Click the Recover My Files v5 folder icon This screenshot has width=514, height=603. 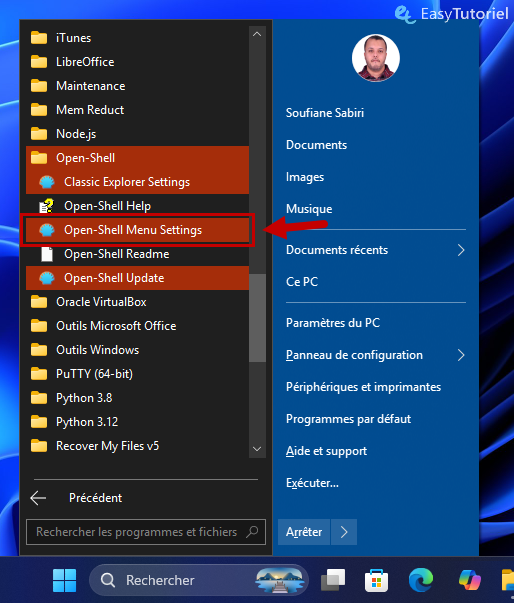point(39,446)
